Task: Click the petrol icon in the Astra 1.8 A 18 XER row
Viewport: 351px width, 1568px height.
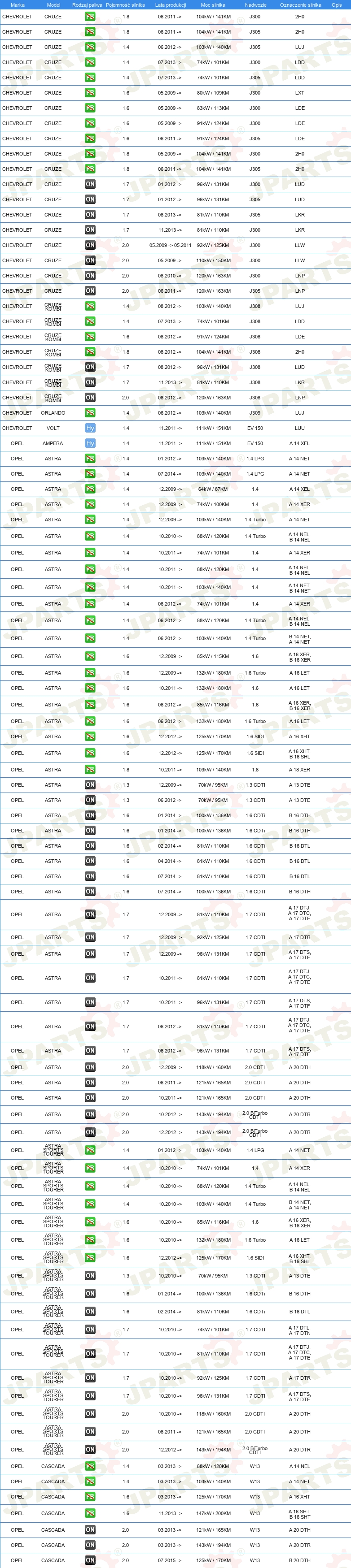Action: [x=90, y=769]
